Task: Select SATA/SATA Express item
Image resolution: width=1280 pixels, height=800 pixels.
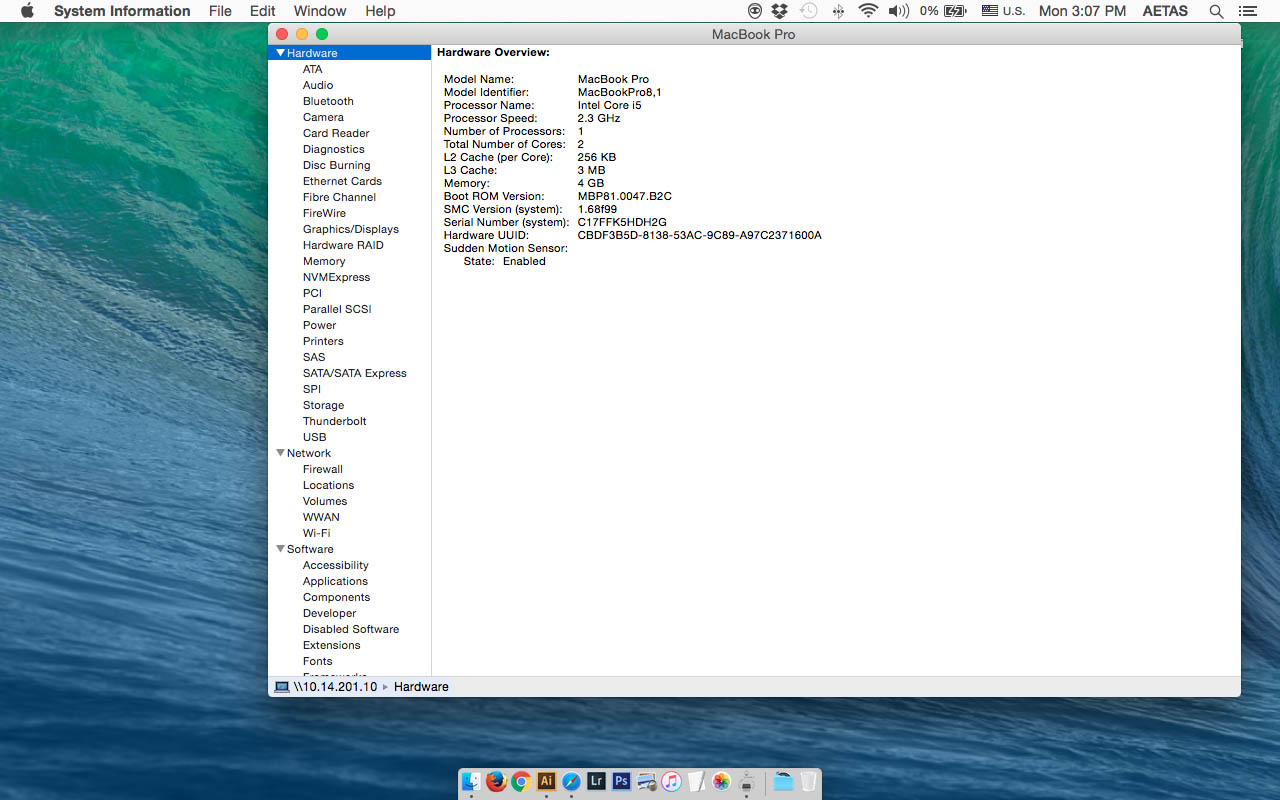Action: 355,373
